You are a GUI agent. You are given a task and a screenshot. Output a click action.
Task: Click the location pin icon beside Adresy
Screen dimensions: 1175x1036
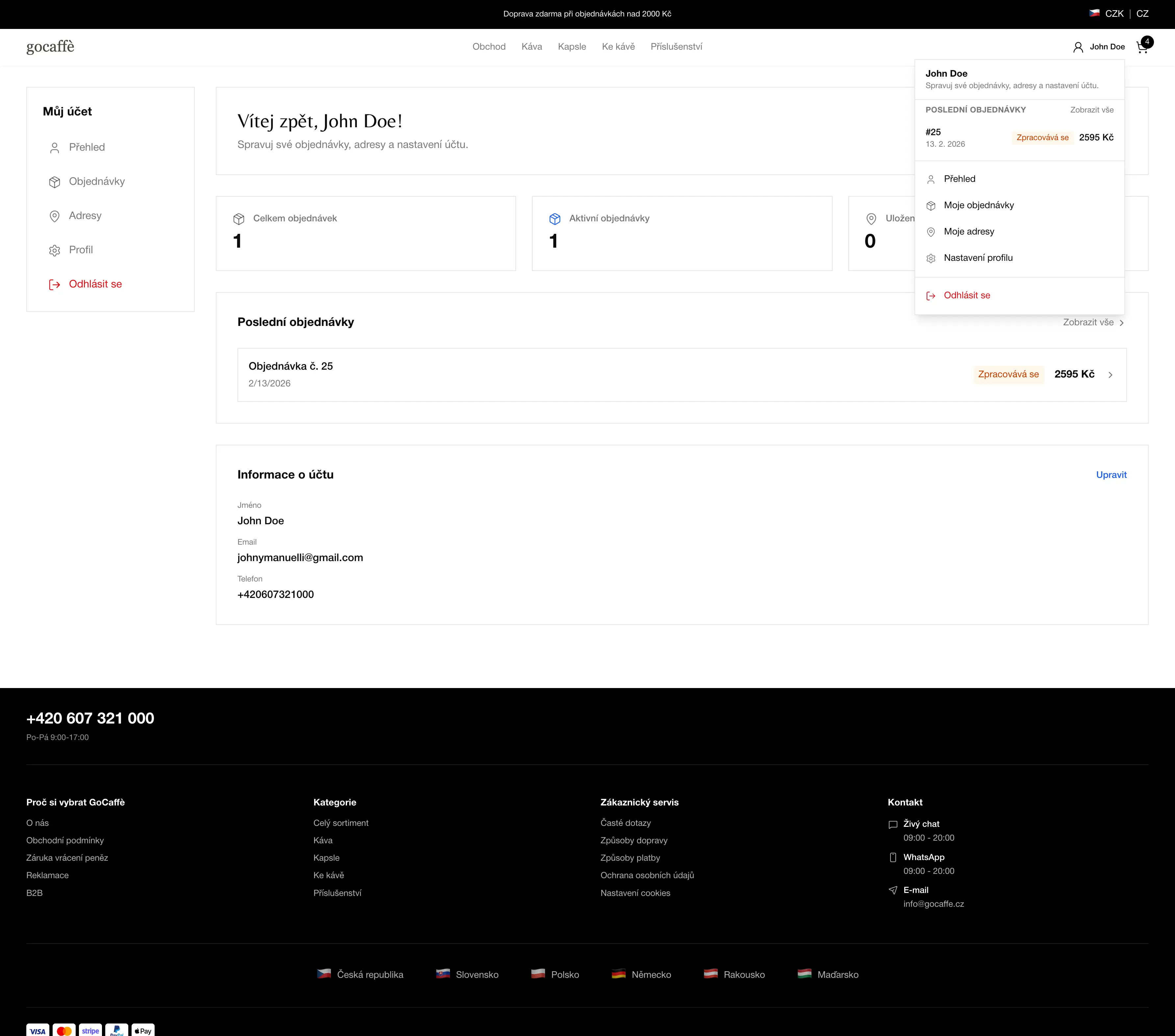54,216
